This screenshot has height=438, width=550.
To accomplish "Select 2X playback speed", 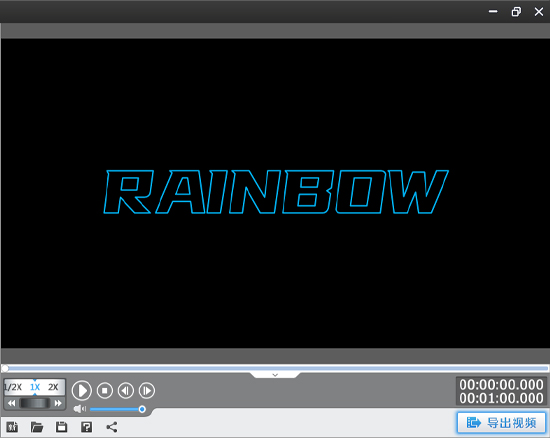I will point(53,387).
